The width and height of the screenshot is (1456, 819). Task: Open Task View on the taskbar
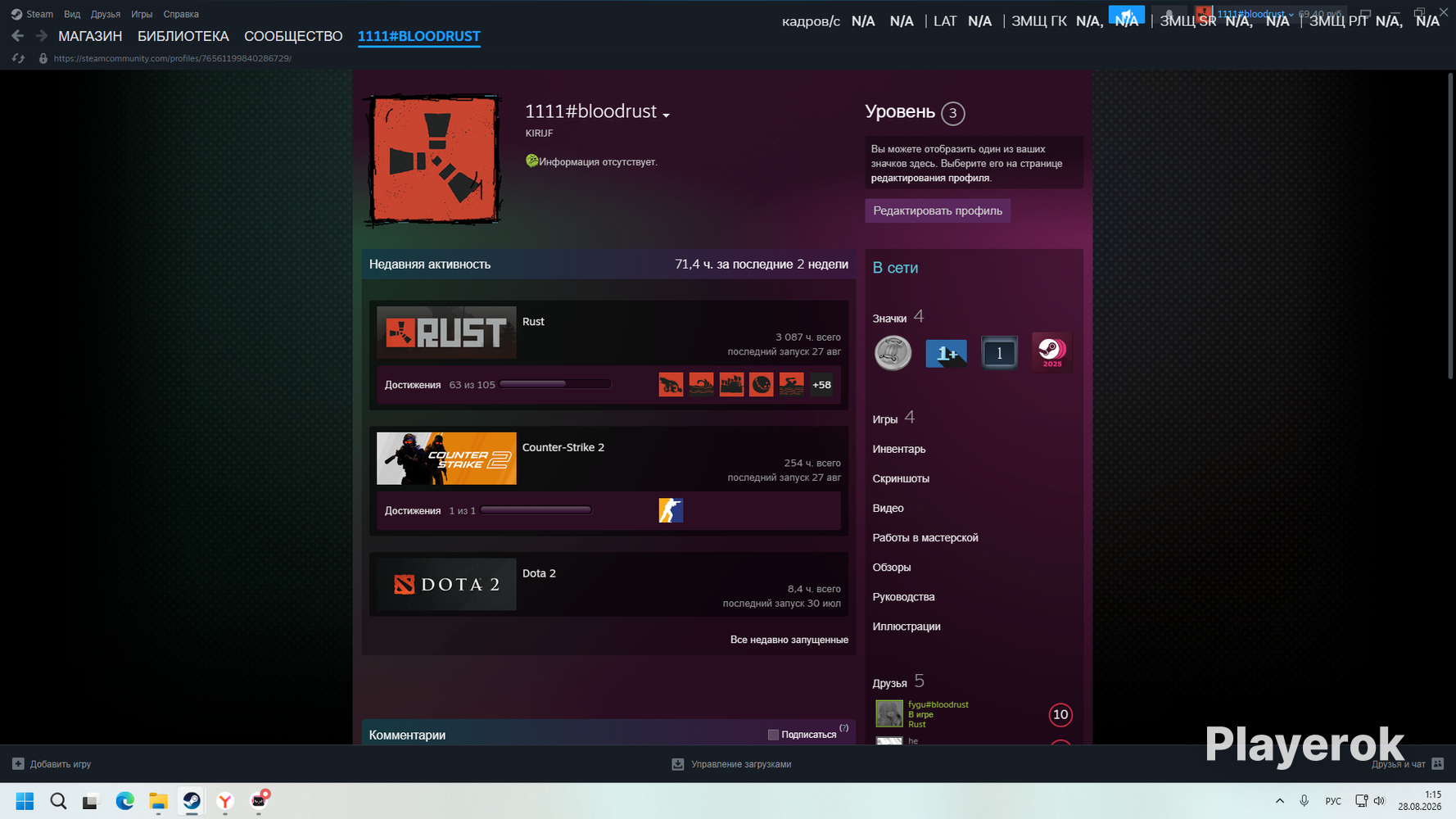90,801
